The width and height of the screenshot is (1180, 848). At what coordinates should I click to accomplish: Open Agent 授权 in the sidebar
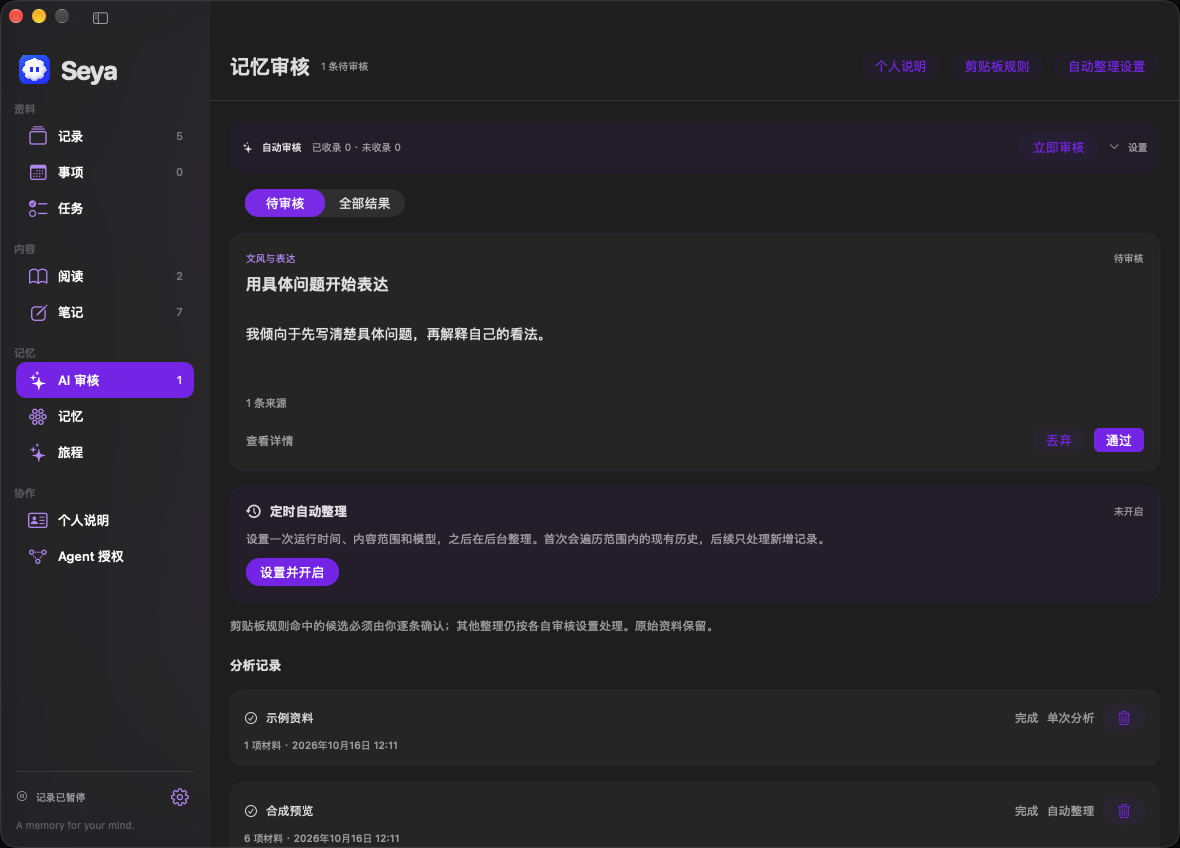(x=105, y=556)
